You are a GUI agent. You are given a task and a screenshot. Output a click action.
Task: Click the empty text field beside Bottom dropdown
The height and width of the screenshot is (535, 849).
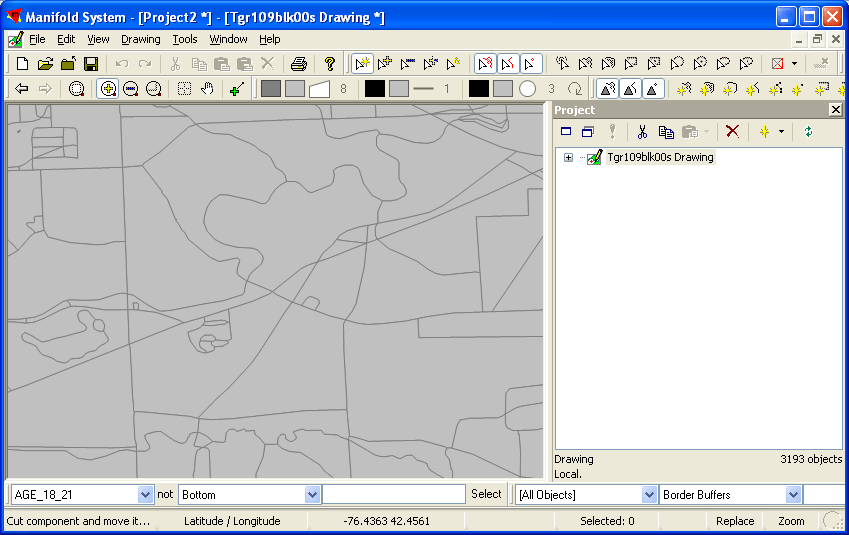394,495
